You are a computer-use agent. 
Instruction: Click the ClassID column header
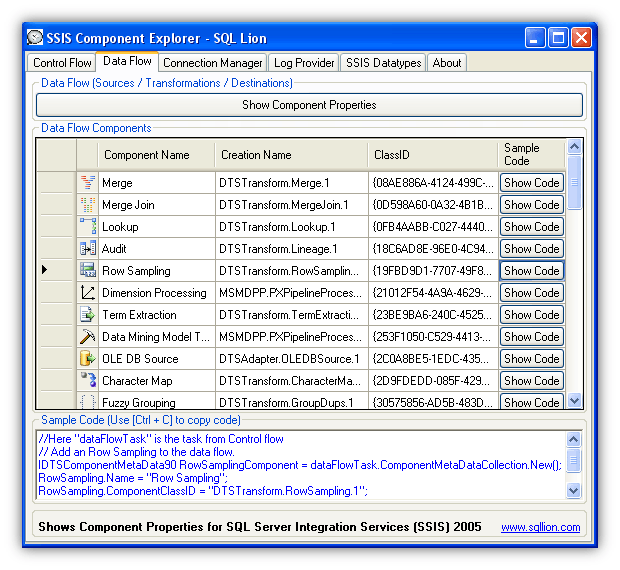pos(433,155)
